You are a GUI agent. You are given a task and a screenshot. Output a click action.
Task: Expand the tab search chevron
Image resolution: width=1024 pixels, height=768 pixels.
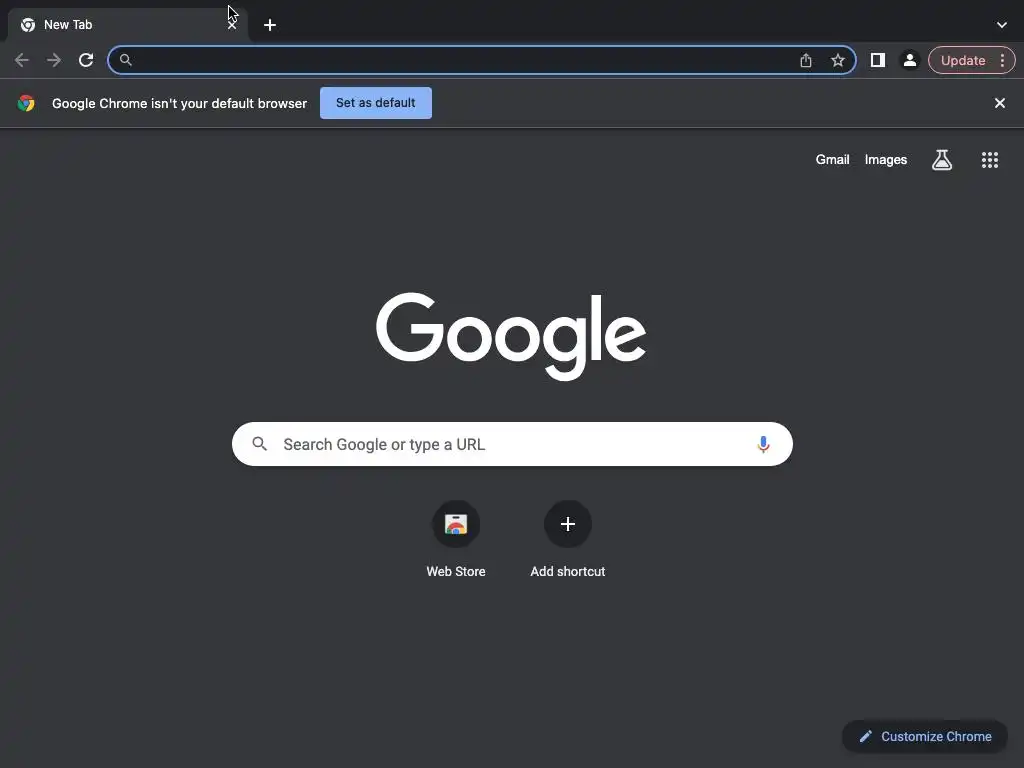click(1002, 25)
